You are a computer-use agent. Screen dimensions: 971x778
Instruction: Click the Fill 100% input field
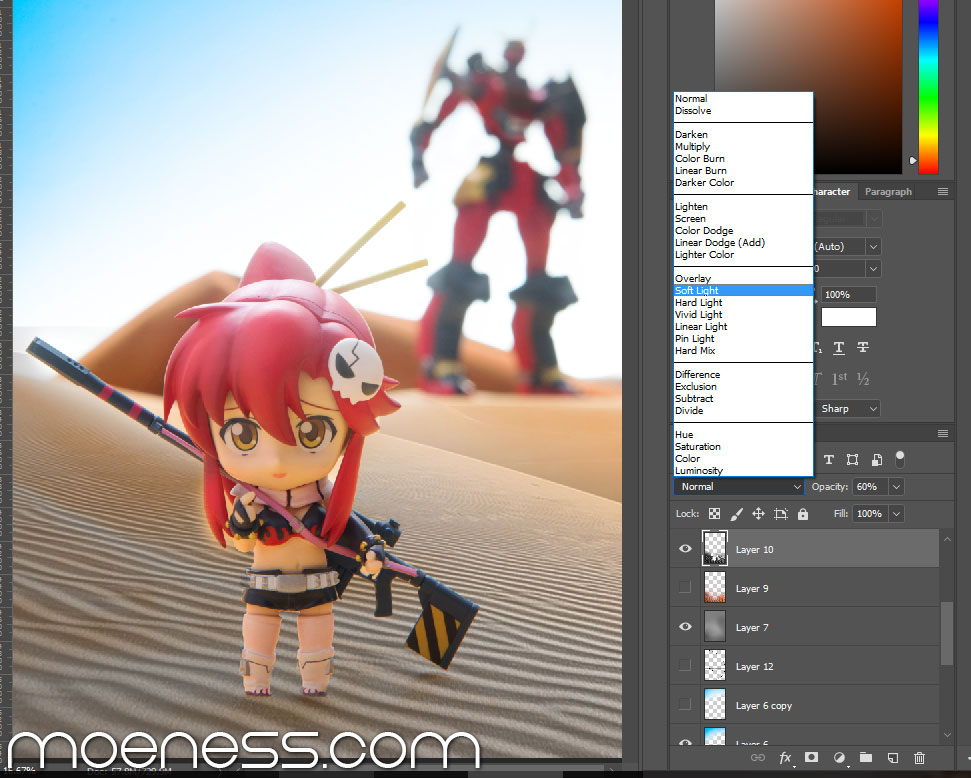click(869, 514)
